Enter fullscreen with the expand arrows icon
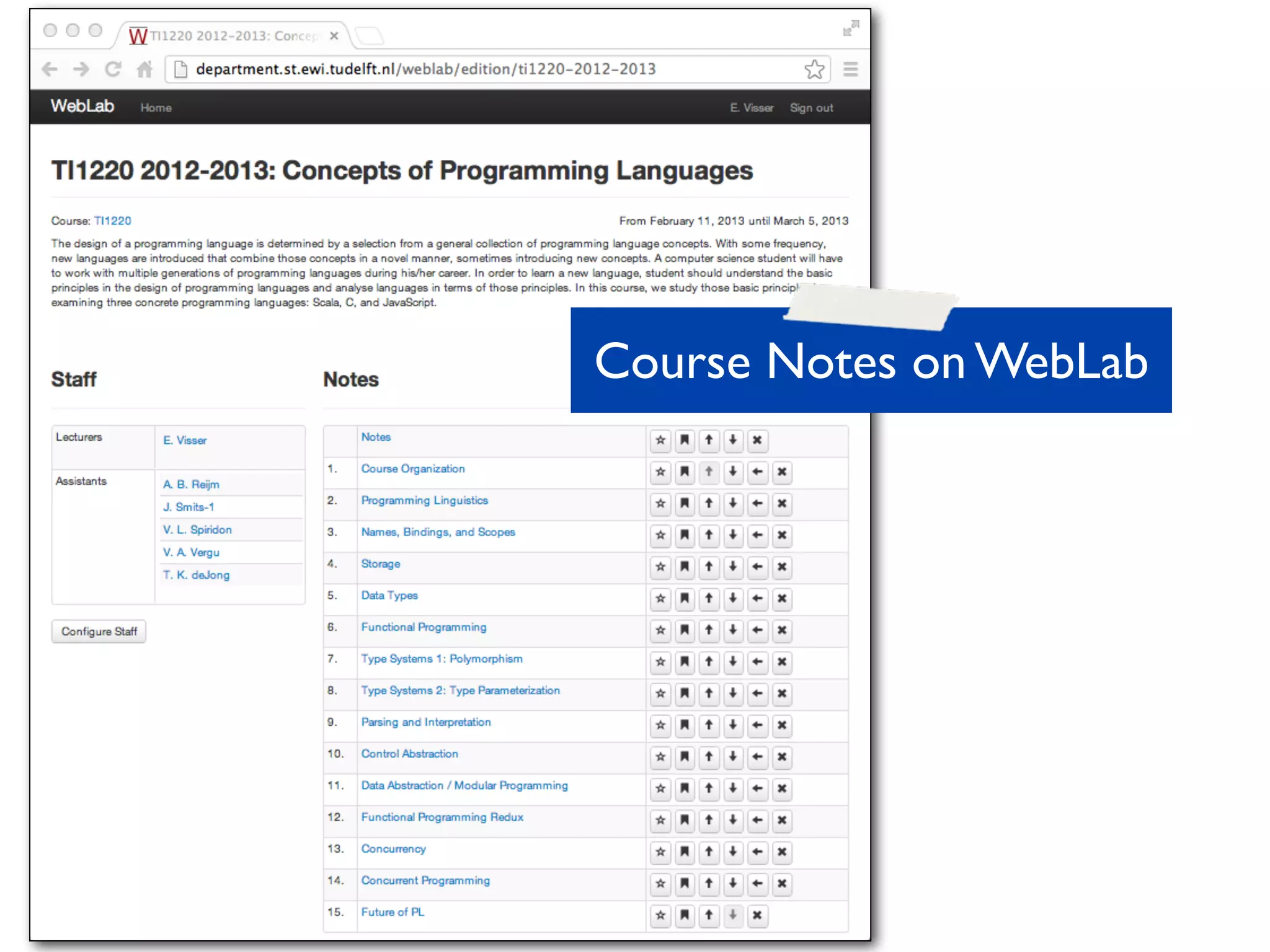This screenshot has height=952, width=1270. point(851,28)
